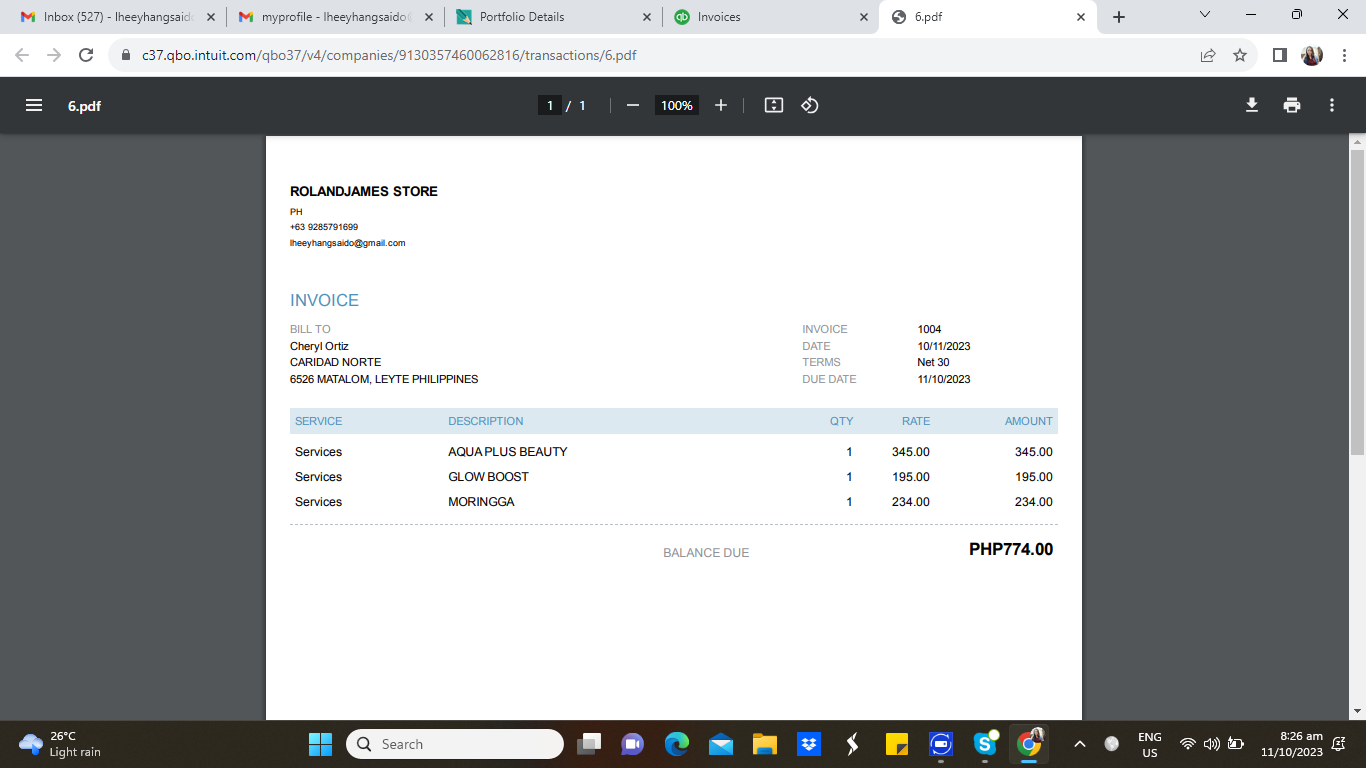Screen dimensions: 1366x768
Task: Click the AQUA PLUS BEAUTY description
Action: (508, 452)
